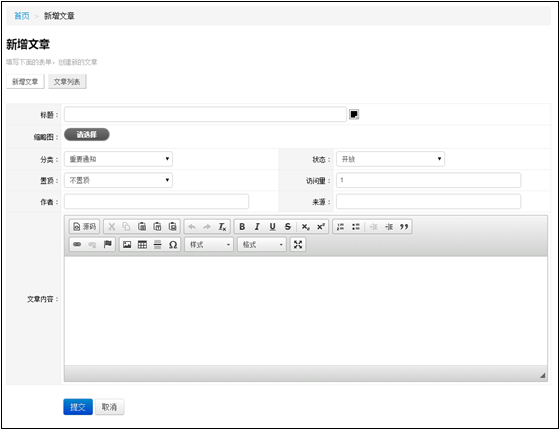Toggle bold formatting in the editor
This screenshot has height=430, width=560.
[x=242, y=226]
